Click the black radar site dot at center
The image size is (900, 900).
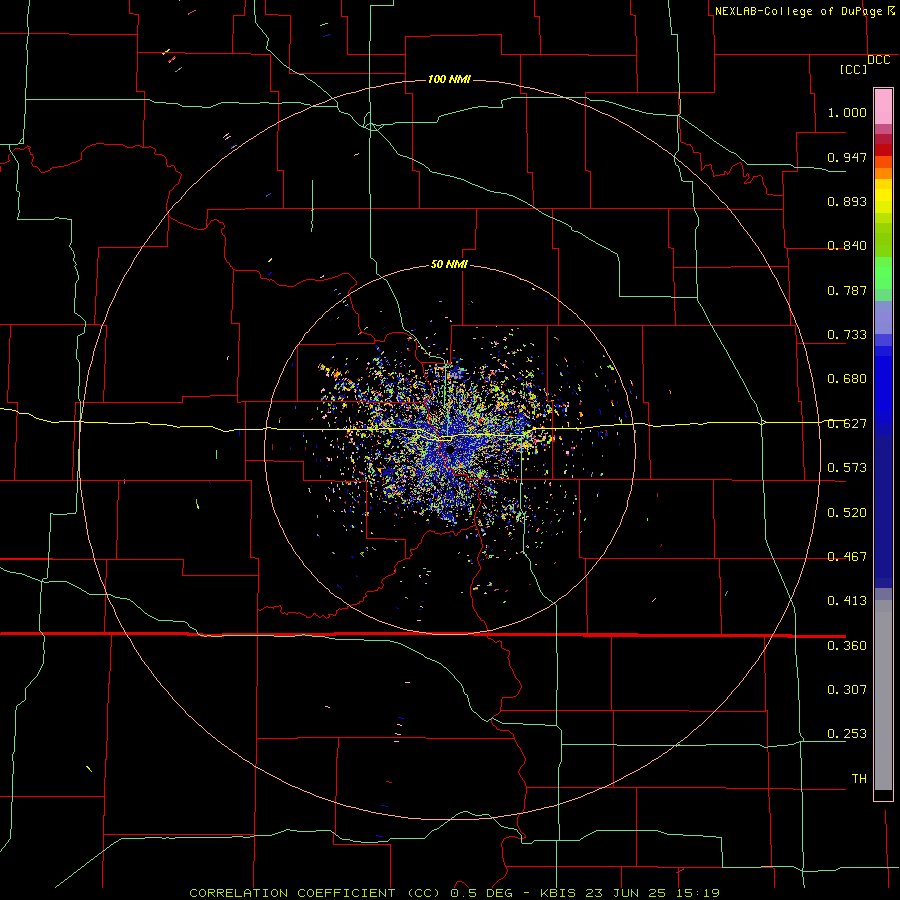pos(450,449)
